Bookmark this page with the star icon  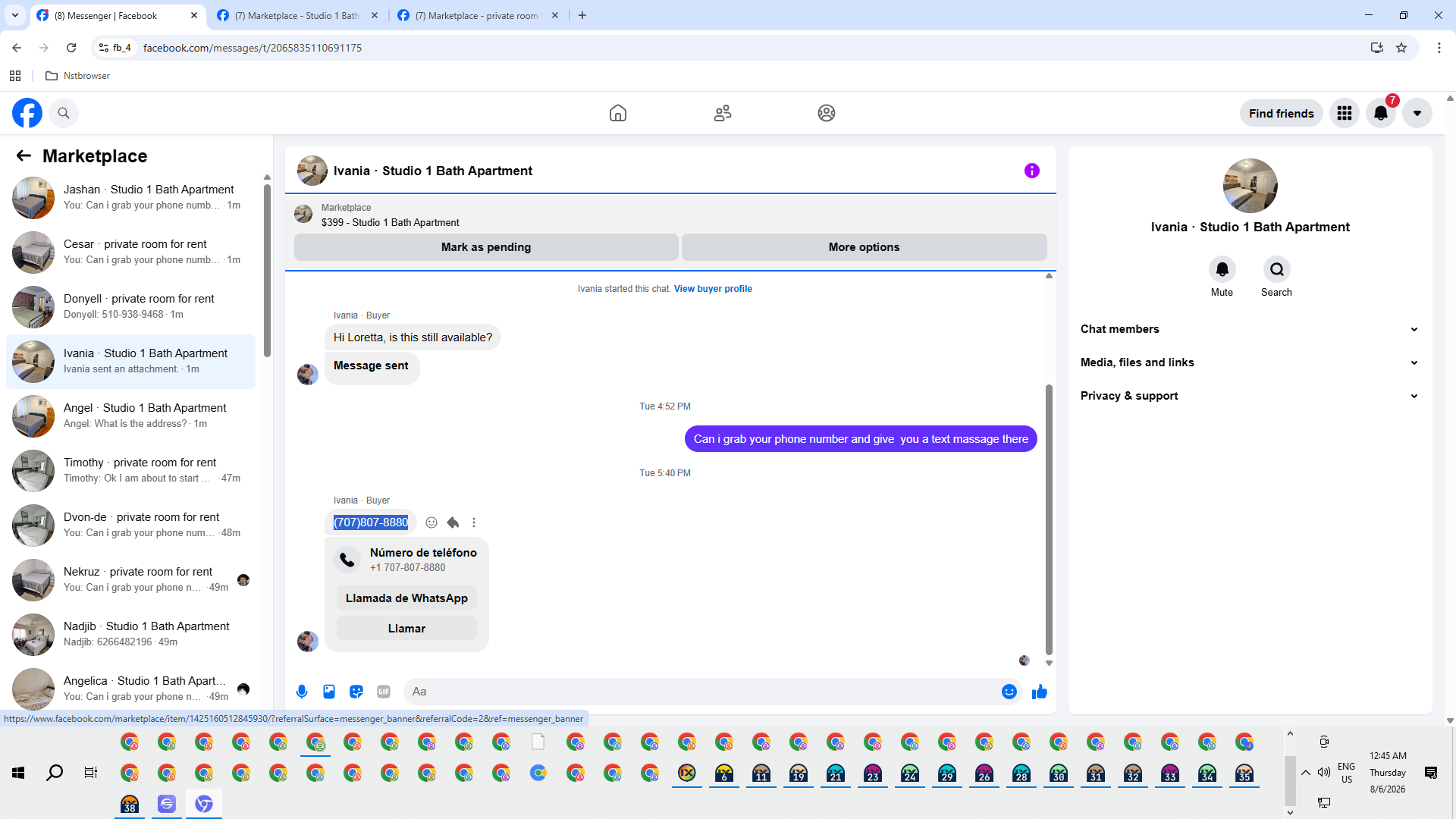pos(1401,48)
